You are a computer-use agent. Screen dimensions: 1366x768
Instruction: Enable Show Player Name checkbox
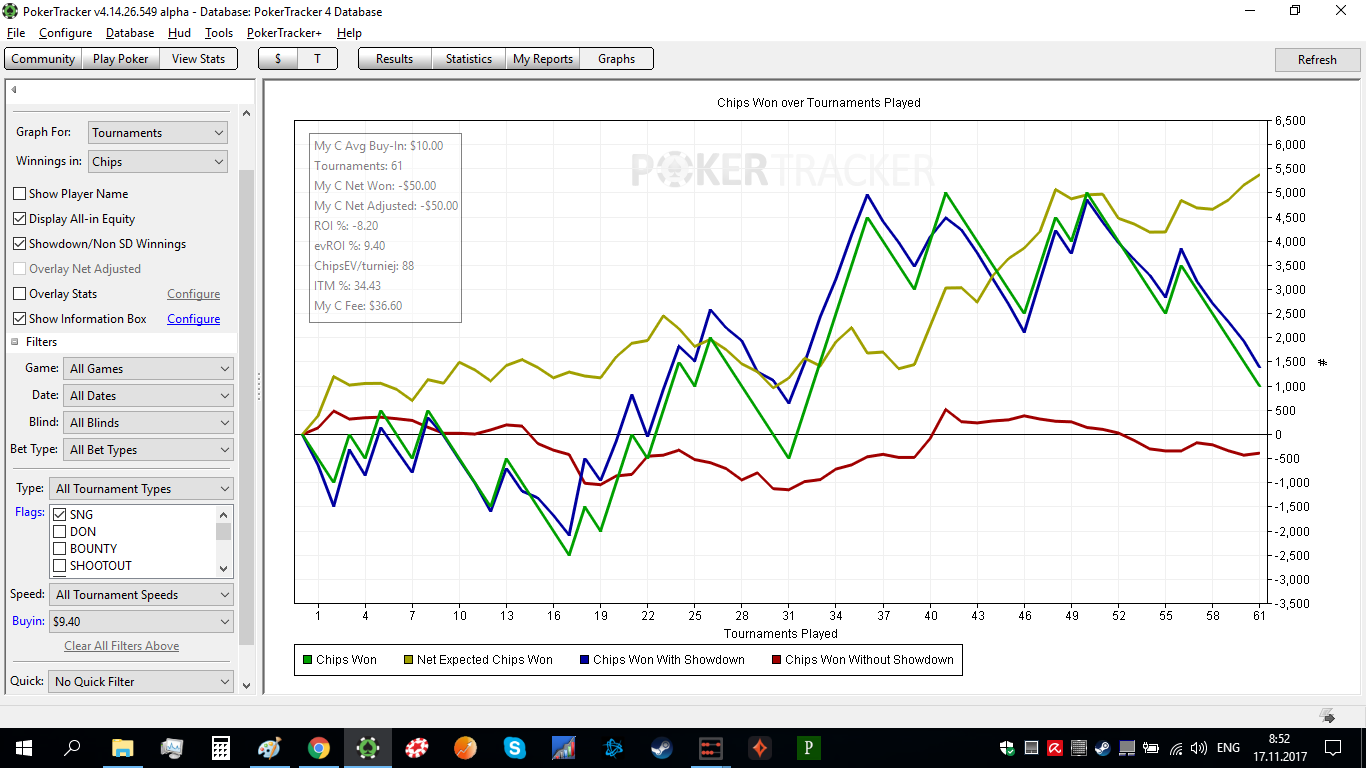tap(19, 194)
